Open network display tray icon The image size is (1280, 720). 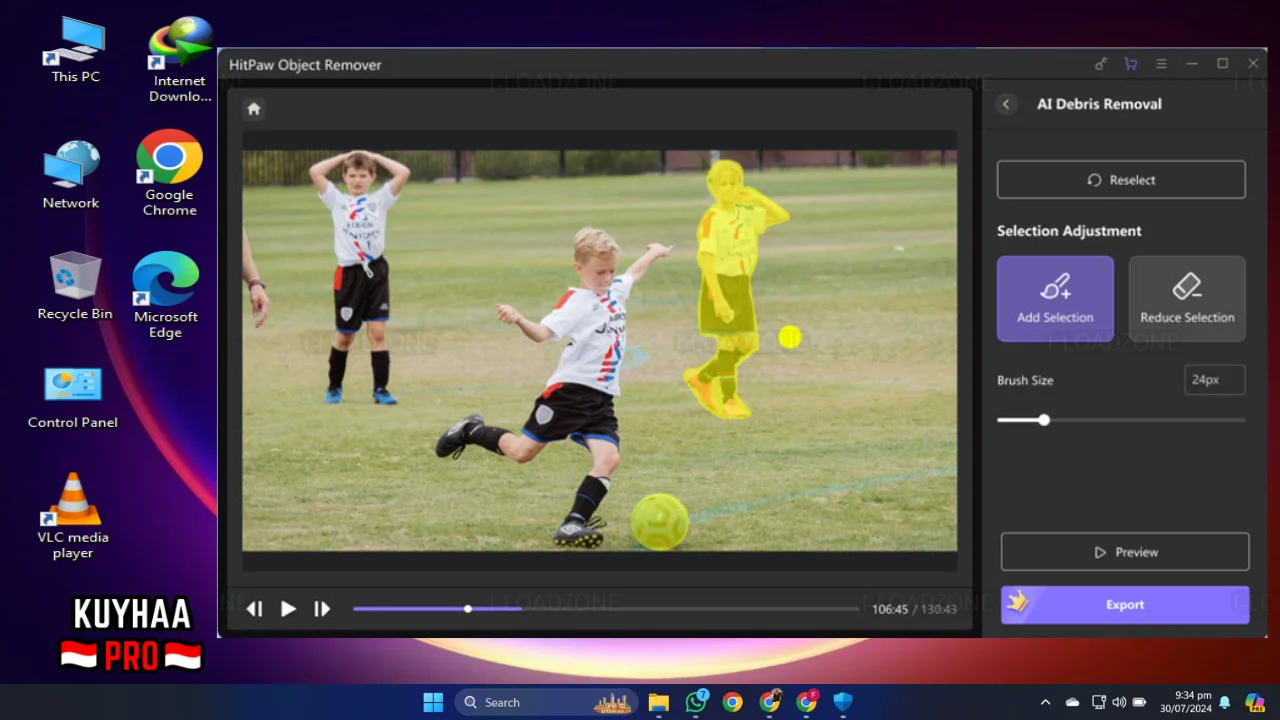point(1099,702)
